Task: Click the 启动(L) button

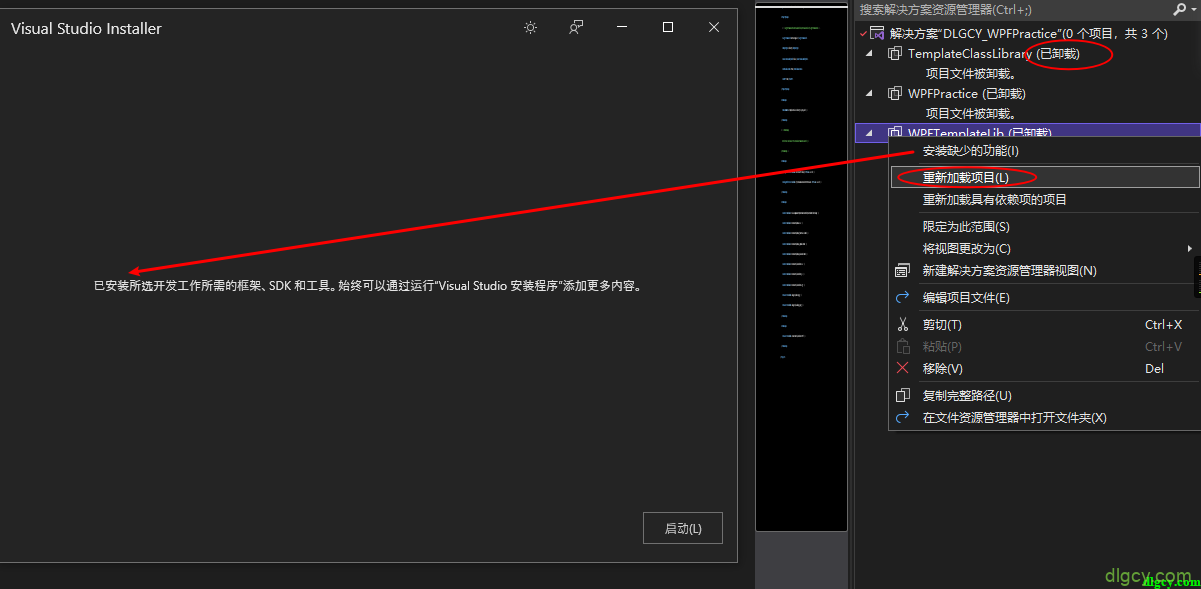Action: point(683,528)
